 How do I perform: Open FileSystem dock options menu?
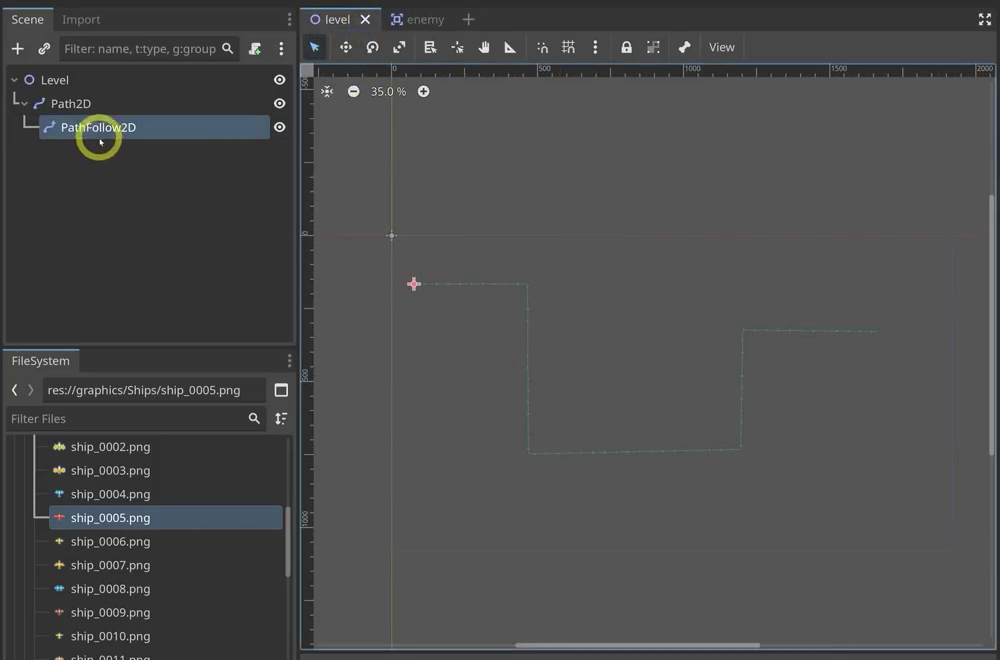(290, 361)
